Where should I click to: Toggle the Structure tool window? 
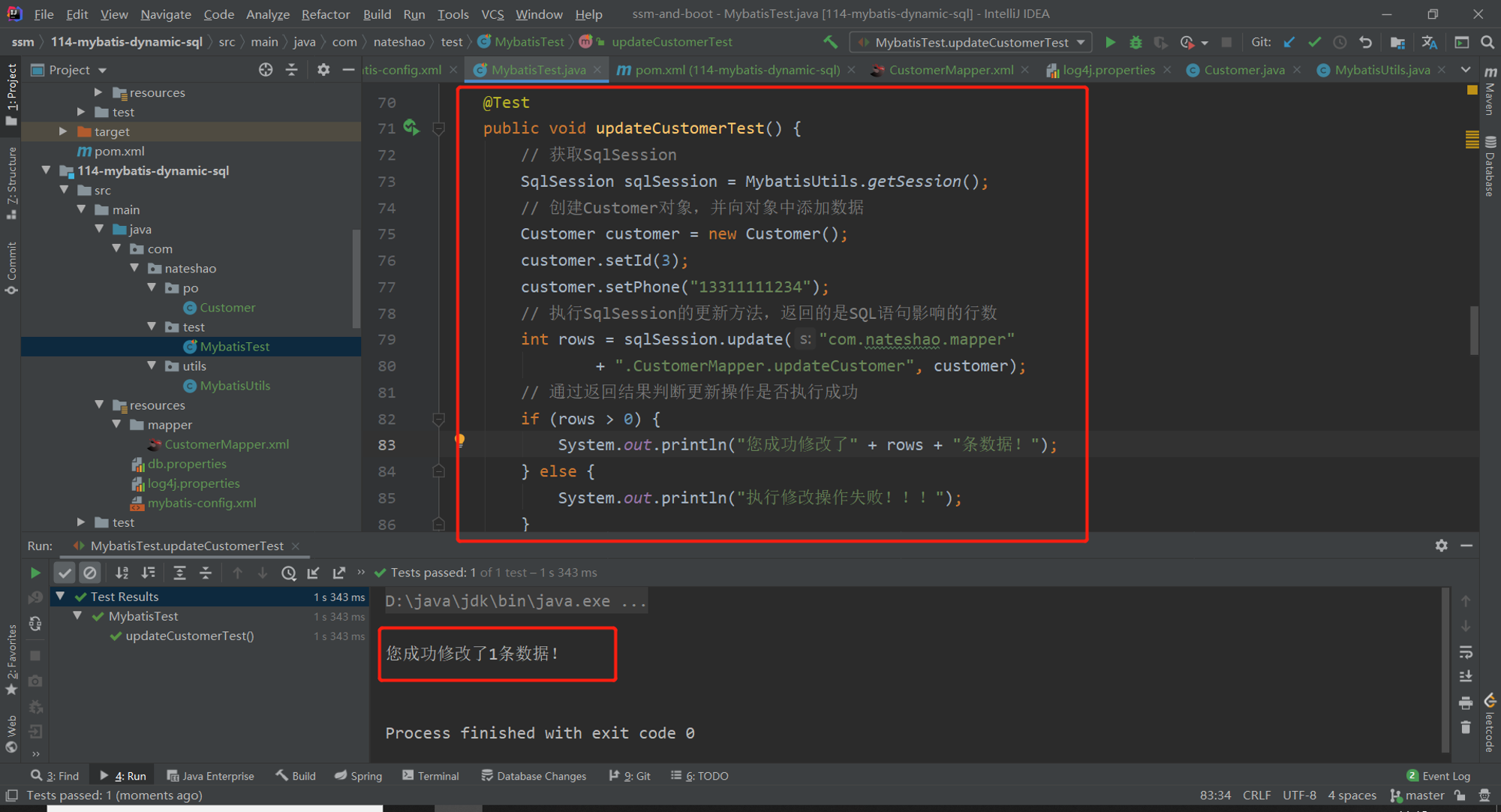coord(11,183)
